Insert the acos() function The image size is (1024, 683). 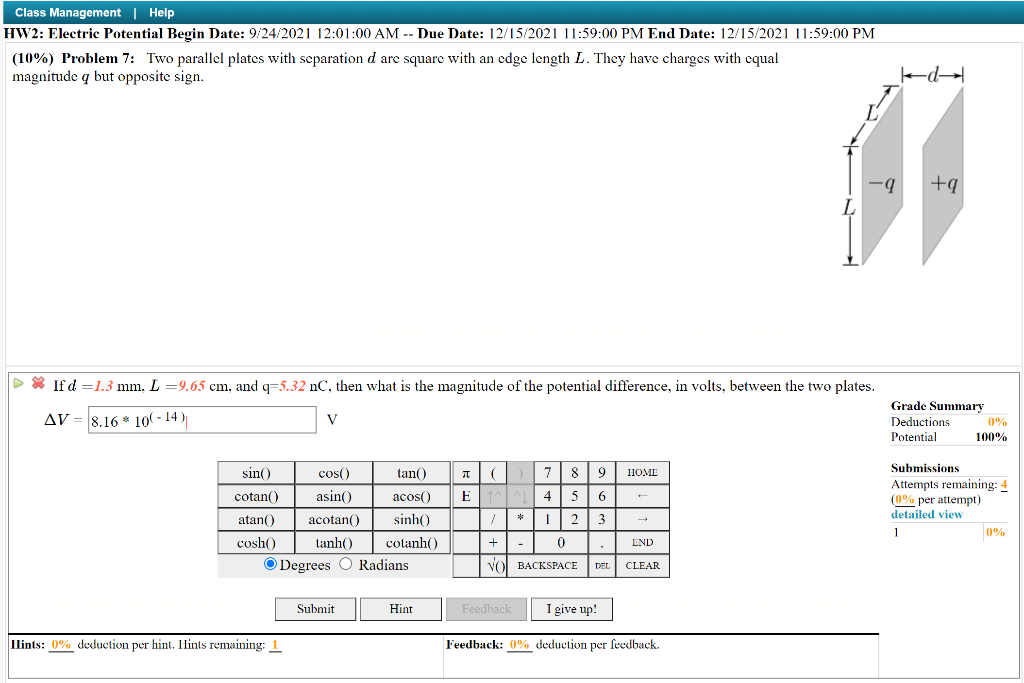411,496
